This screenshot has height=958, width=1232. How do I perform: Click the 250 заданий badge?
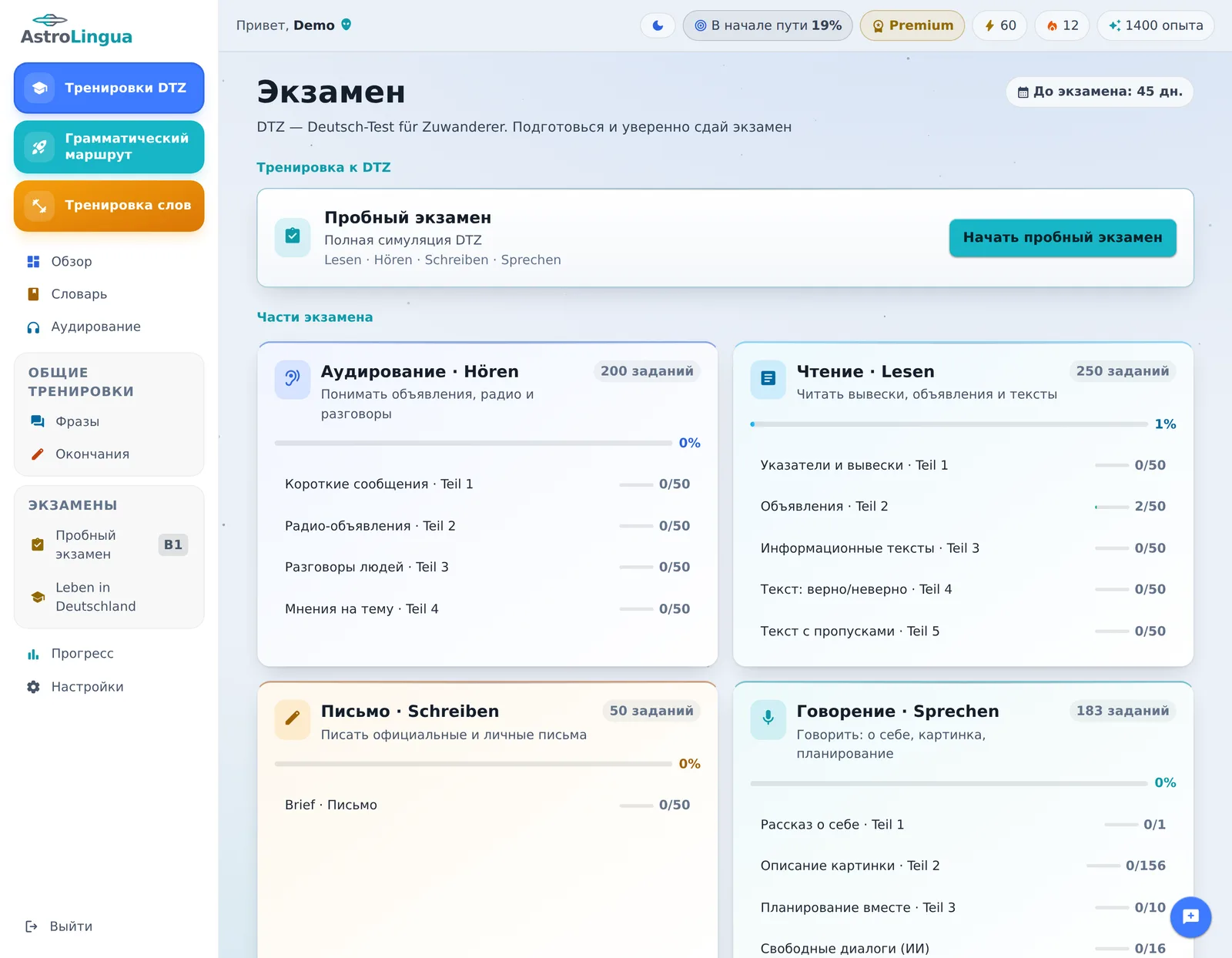(1123, 371)
